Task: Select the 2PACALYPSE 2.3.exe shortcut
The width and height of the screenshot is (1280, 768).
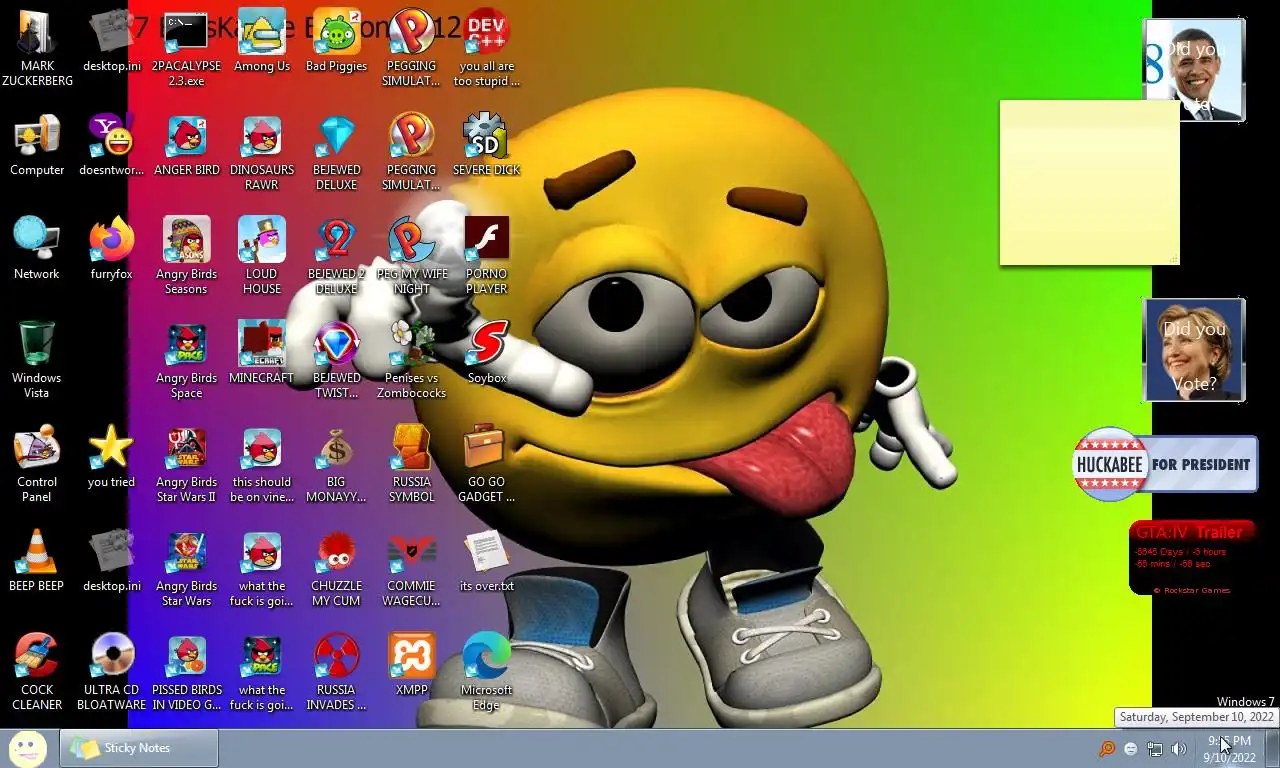Action: pos(186,47)
